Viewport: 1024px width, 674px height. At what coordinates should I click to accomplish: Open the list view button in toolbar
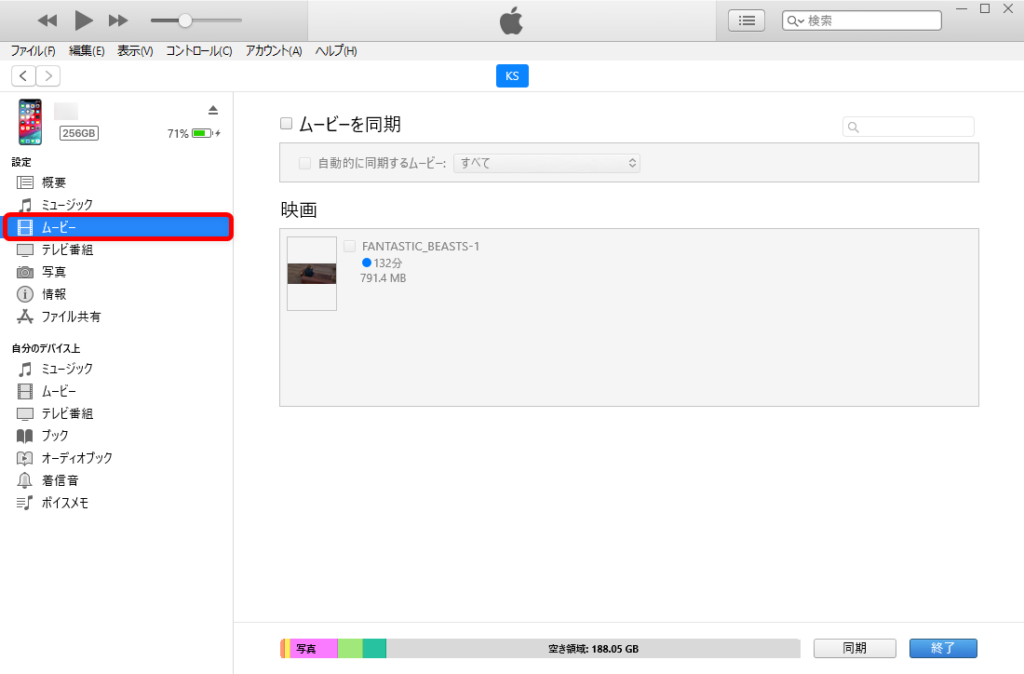coord(746,21)
